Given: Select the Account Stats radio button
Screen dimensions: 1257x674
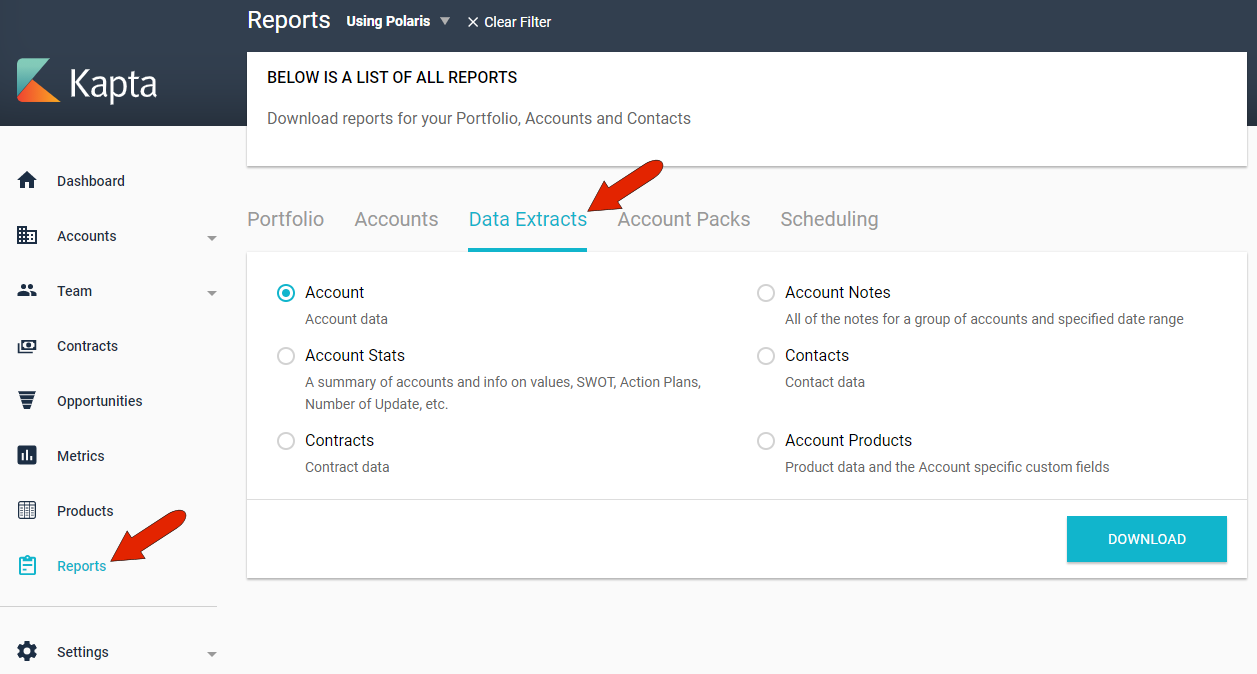Looking at the screenshot, I should pyautogui.click(x=286, y=355).
